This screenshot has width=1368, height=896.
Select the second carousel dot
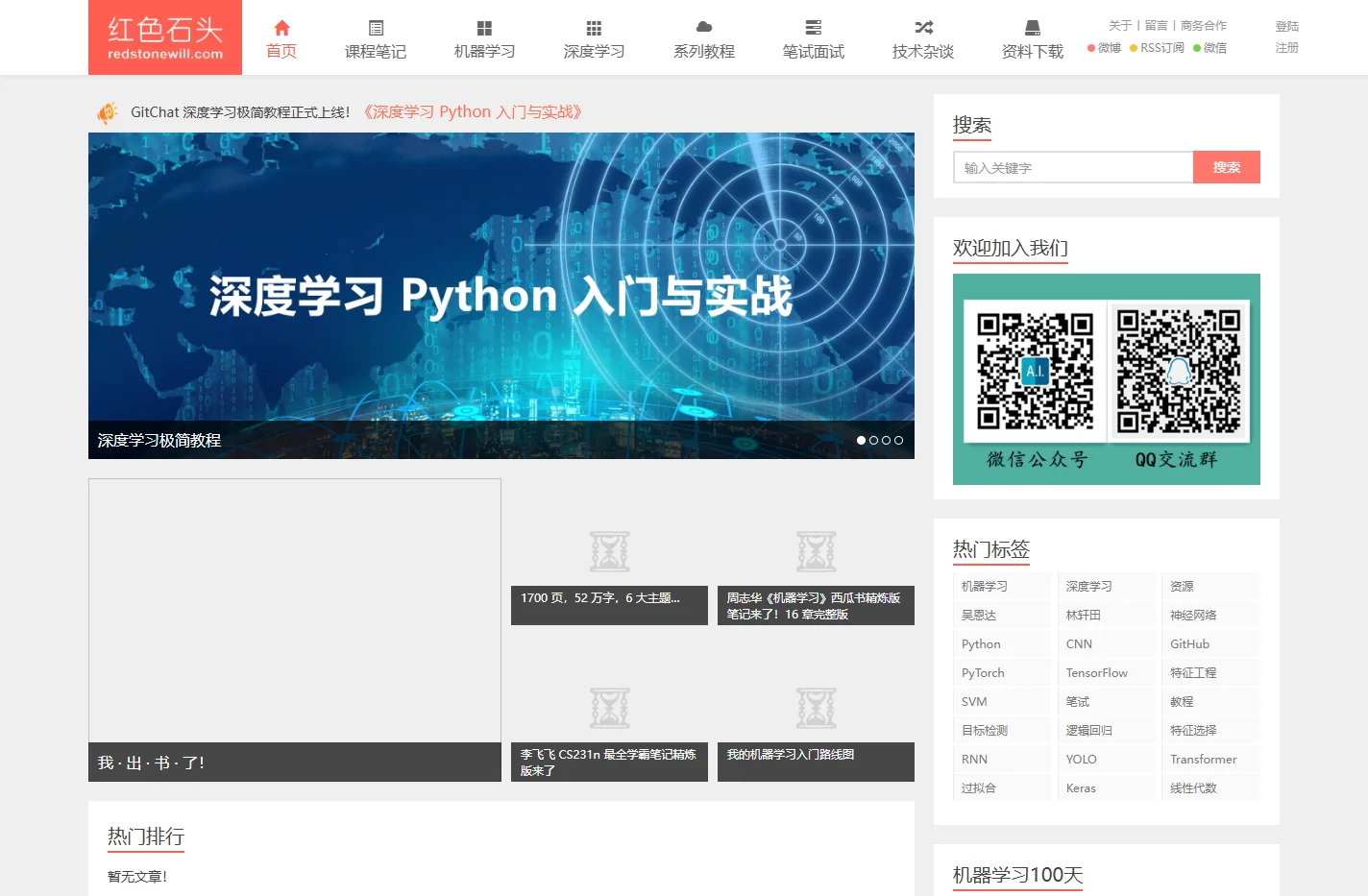(873, 441)
